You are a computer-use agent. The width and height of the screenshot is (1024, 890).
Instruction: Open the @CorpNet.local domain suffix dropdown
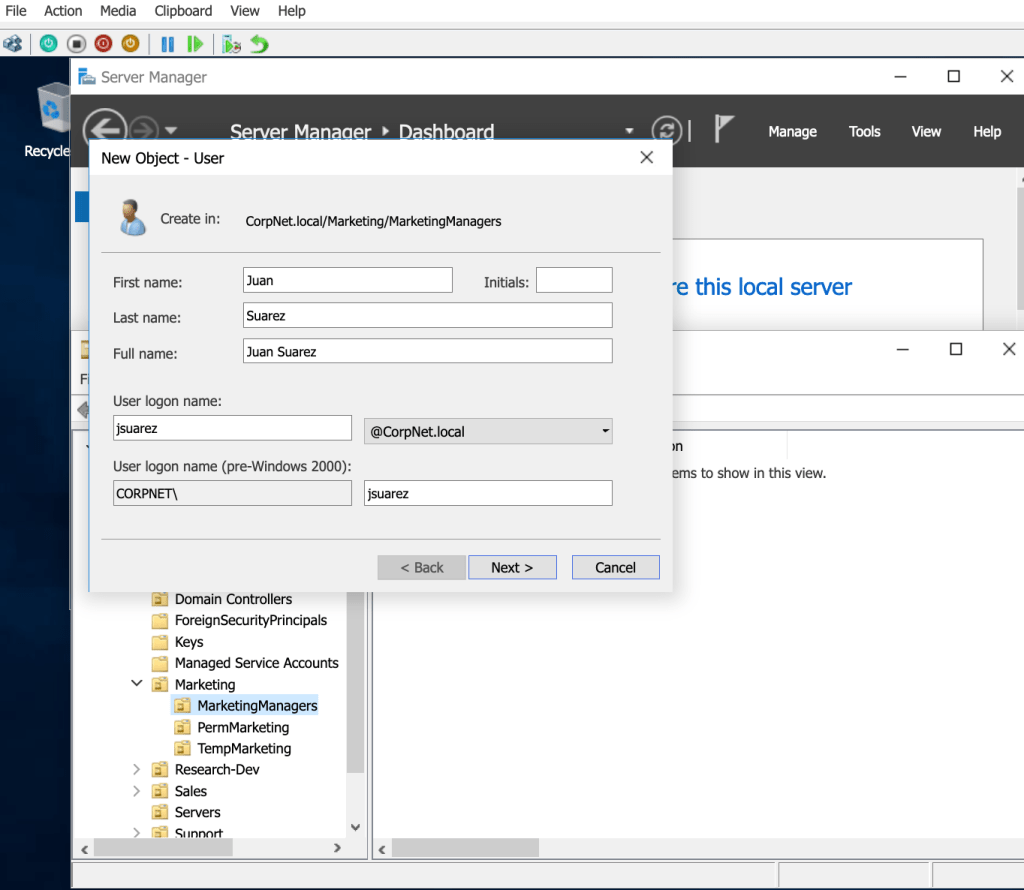[604, 432]
